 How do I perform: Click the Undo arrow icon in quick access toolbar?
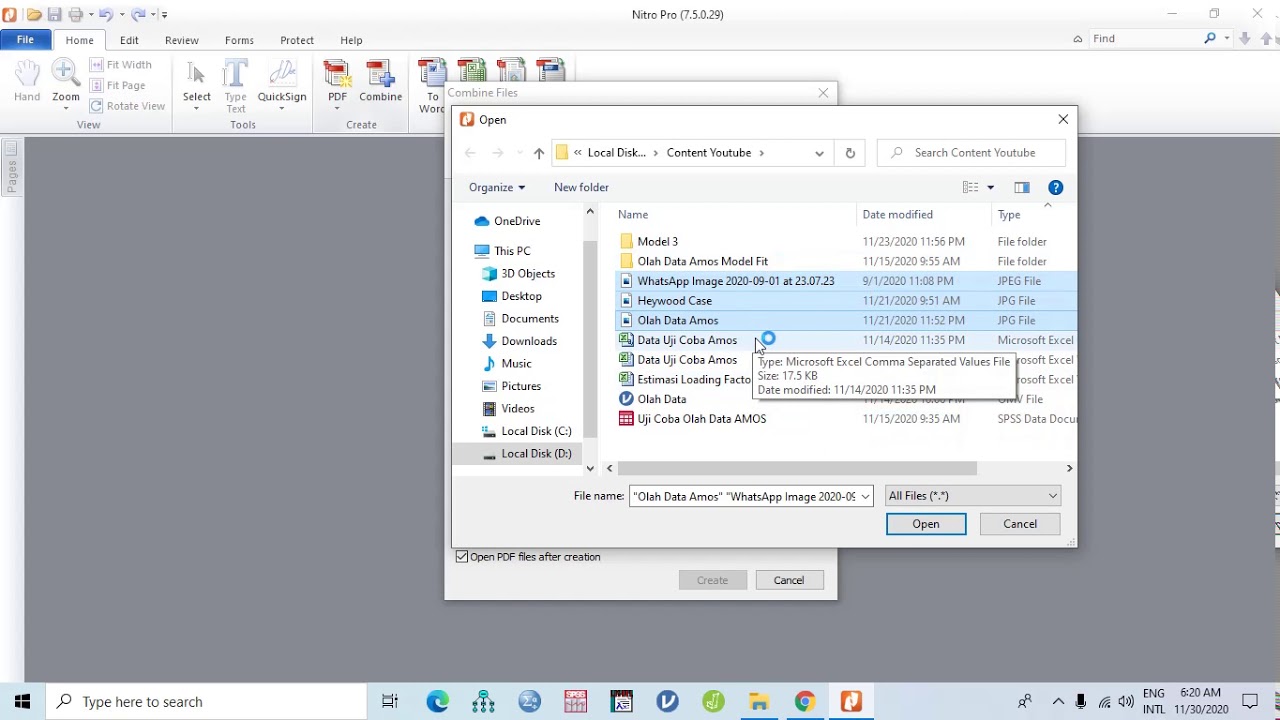click(105, 14)
